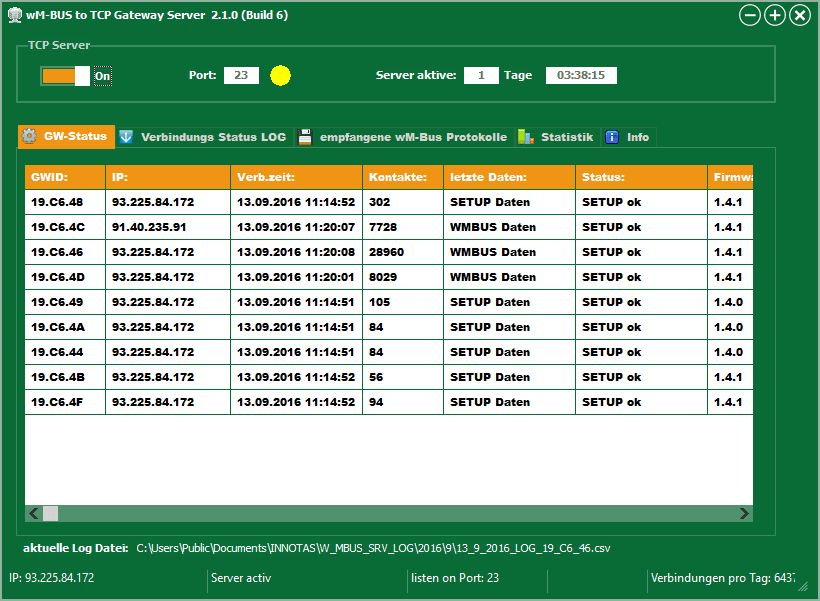Click the gear icon on GW Status tab
The image size is (820, 601).
click(x=30, y=137)
